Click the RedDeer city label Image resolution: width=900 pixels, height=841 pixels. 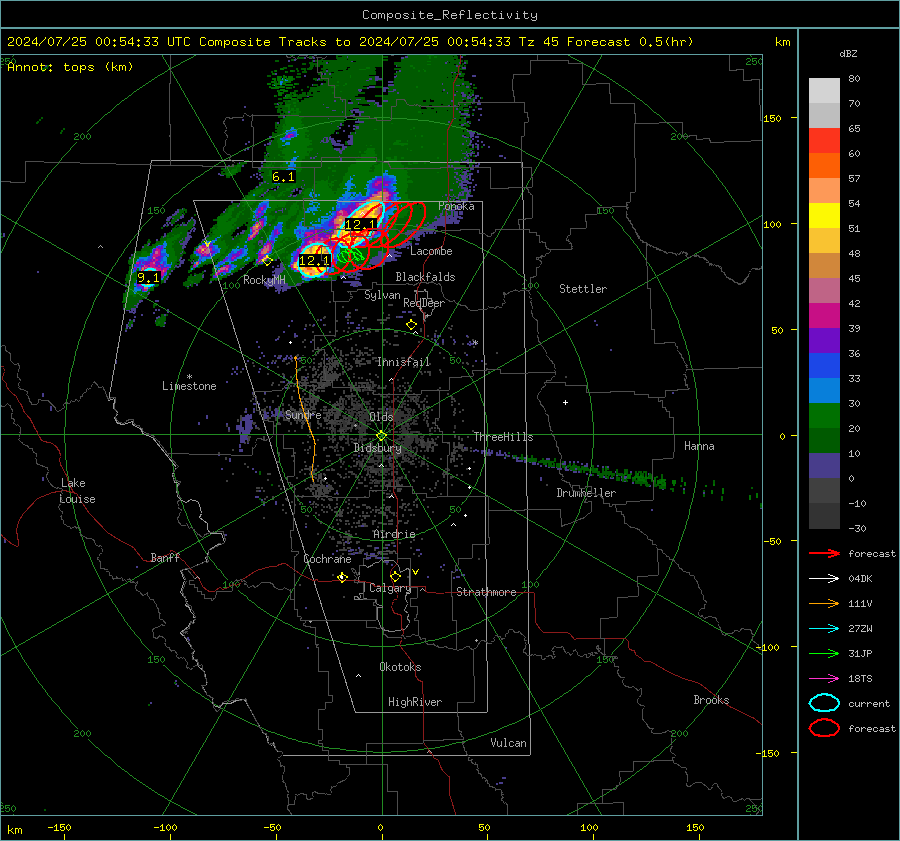click(424, 303)
